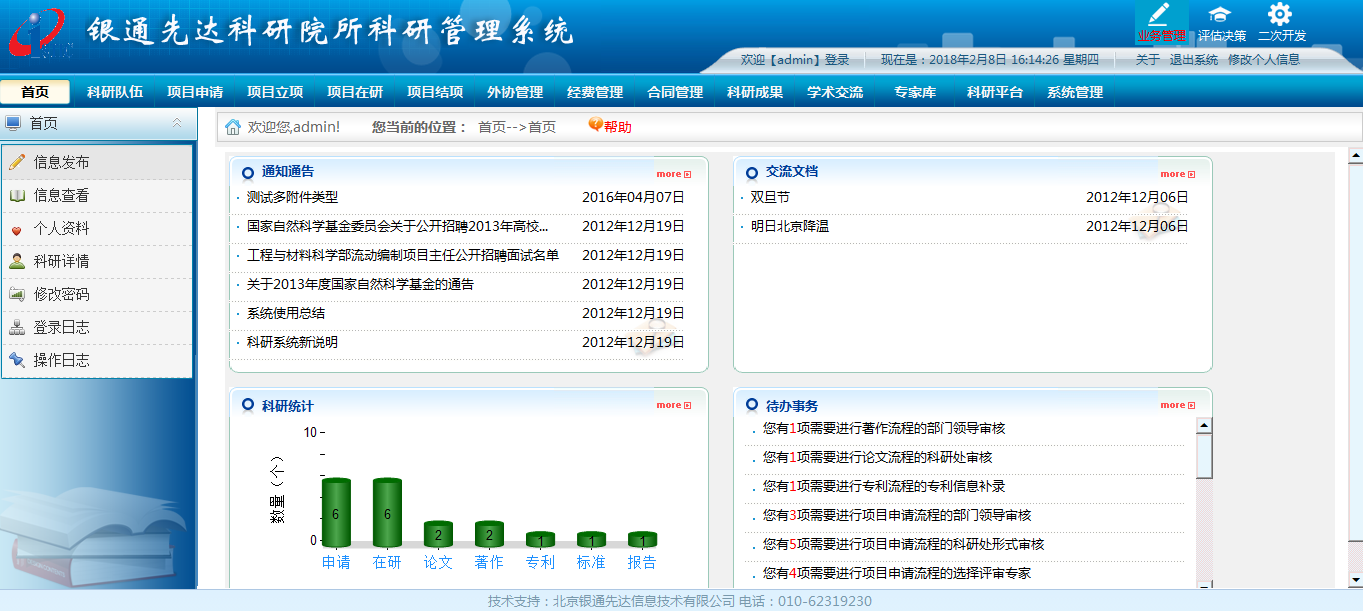Click person icon beside 科研详情
This screenshot has height=611, width=1363.
pyautogui.click(x=17, y=261)
